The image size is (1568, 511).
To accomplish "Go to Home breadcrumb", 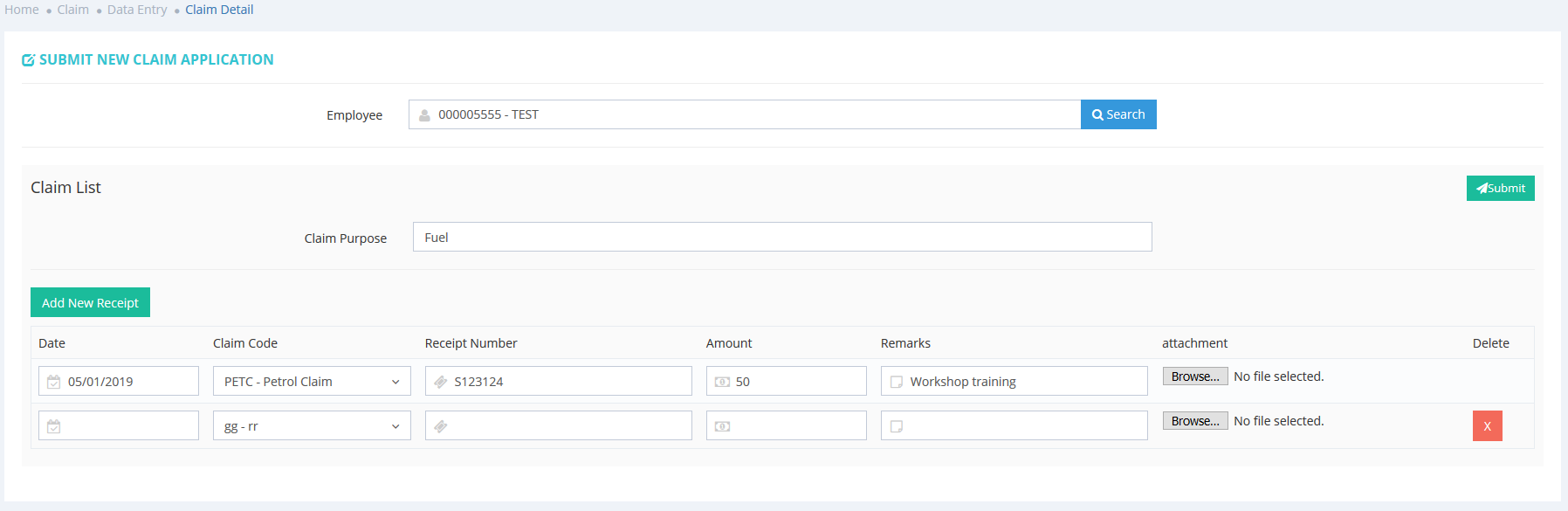I will (22, 10).
